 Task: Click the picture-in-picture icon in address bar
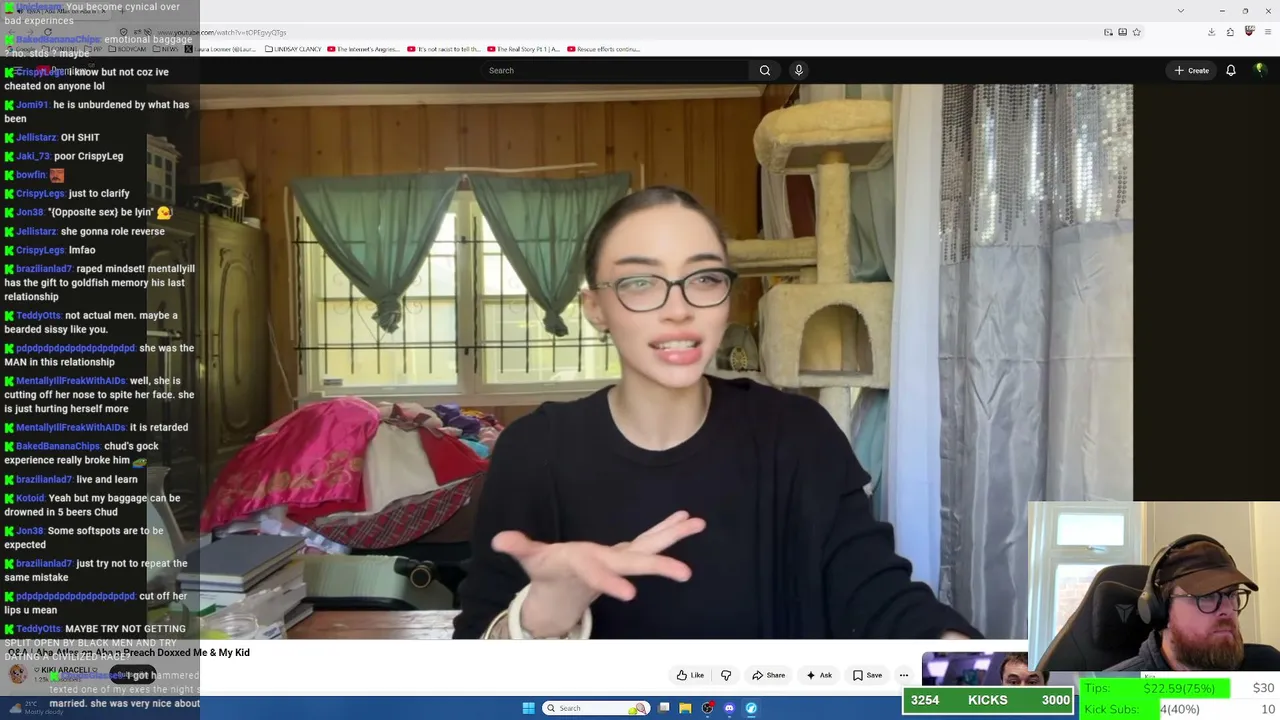1108,32
